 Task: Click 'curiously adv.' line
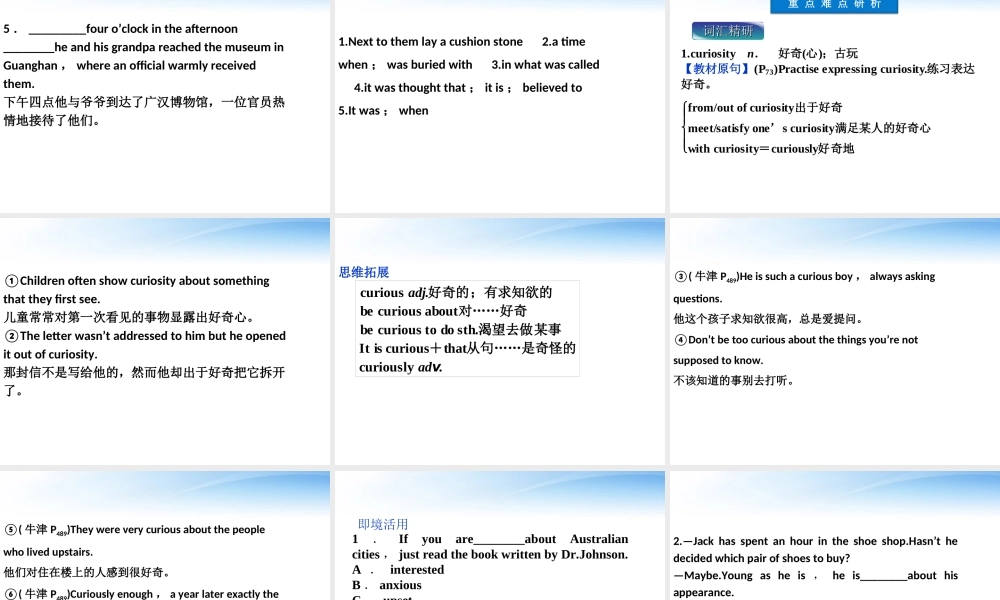click(401, 367)
